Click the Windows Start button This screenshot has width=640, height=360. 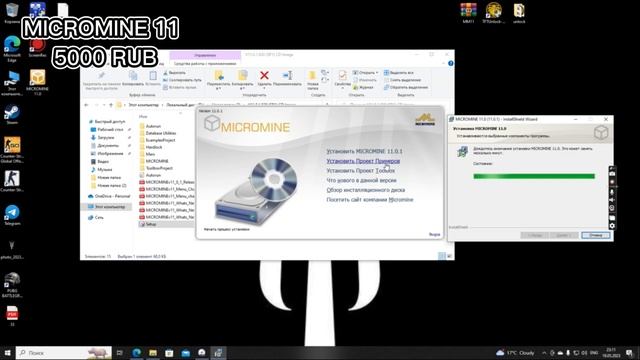click(7, 353)
